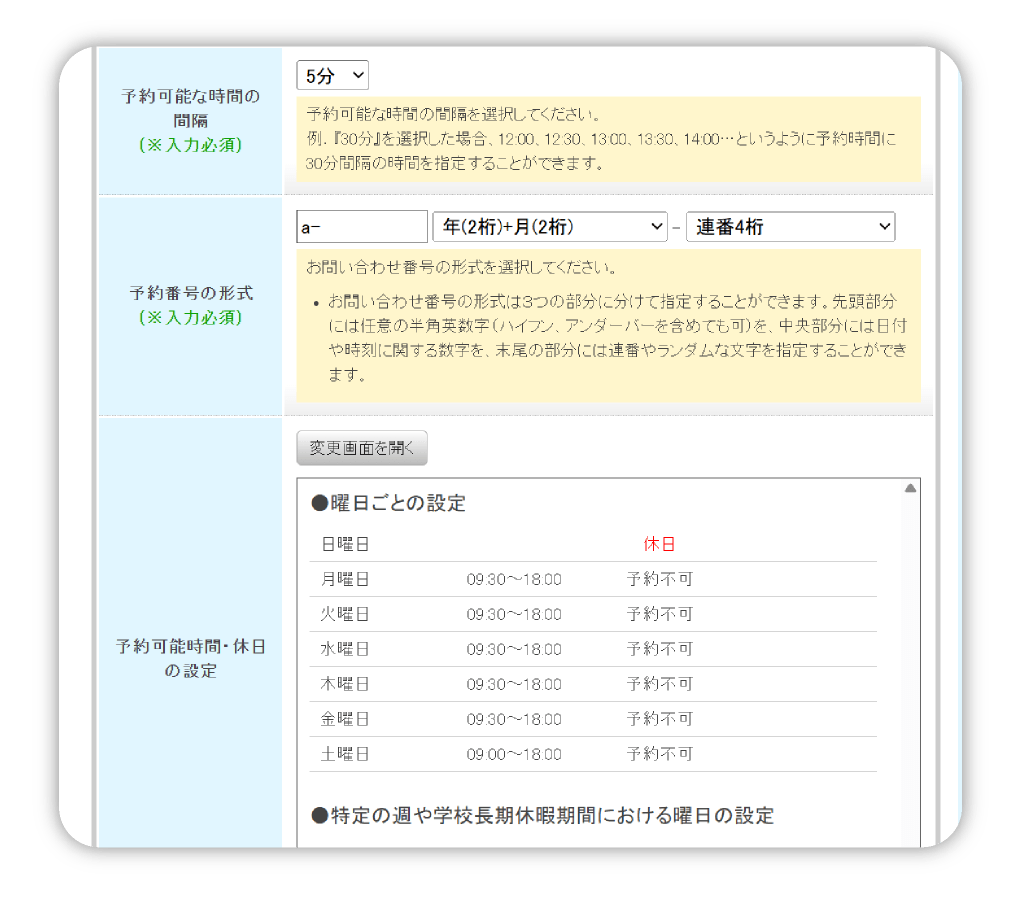Open the 5分 time interval dropdown

[332, 76]
